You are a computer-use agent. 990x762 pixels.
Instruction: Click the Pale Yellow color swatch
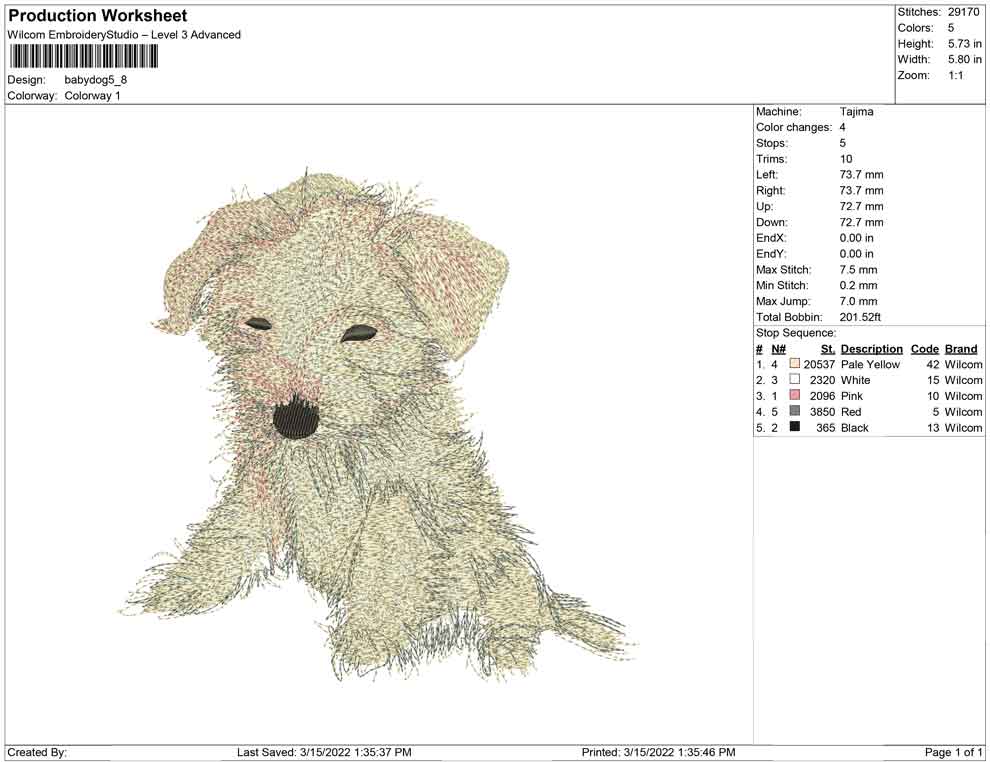794,364
